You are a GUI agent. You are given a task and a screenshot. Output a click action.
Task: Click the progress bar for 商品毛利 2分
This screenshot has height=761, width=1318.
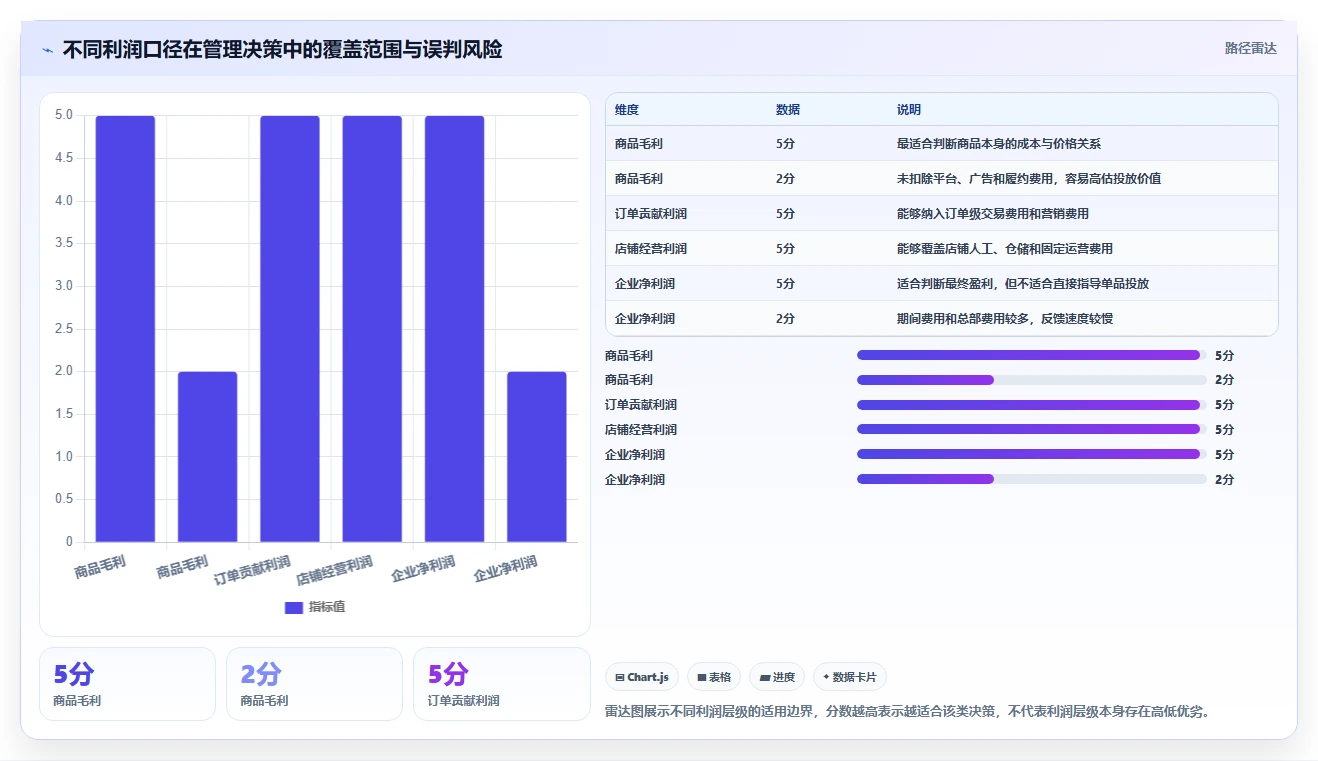click(x=1032, y=380)
